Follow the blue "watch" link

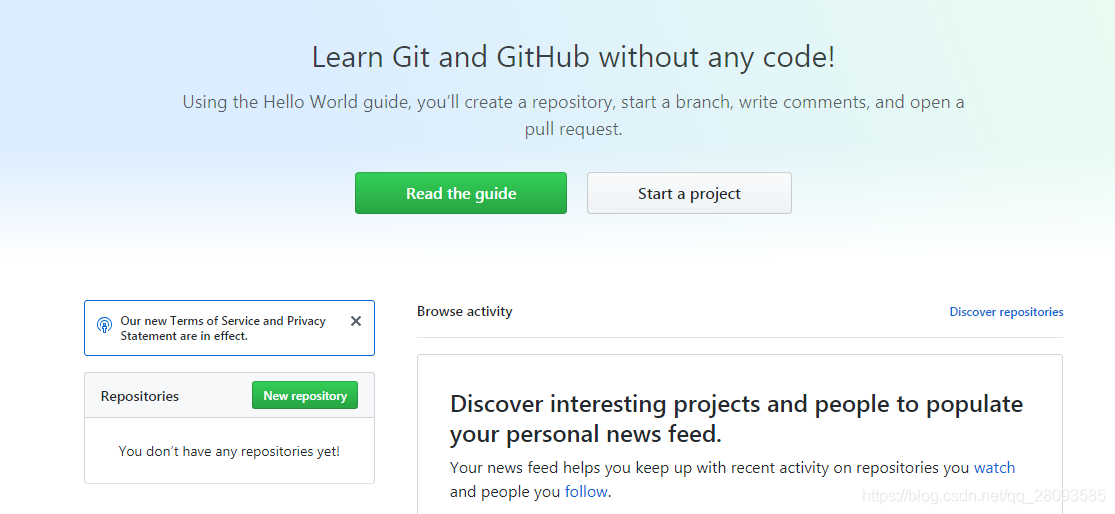[994, 468]
